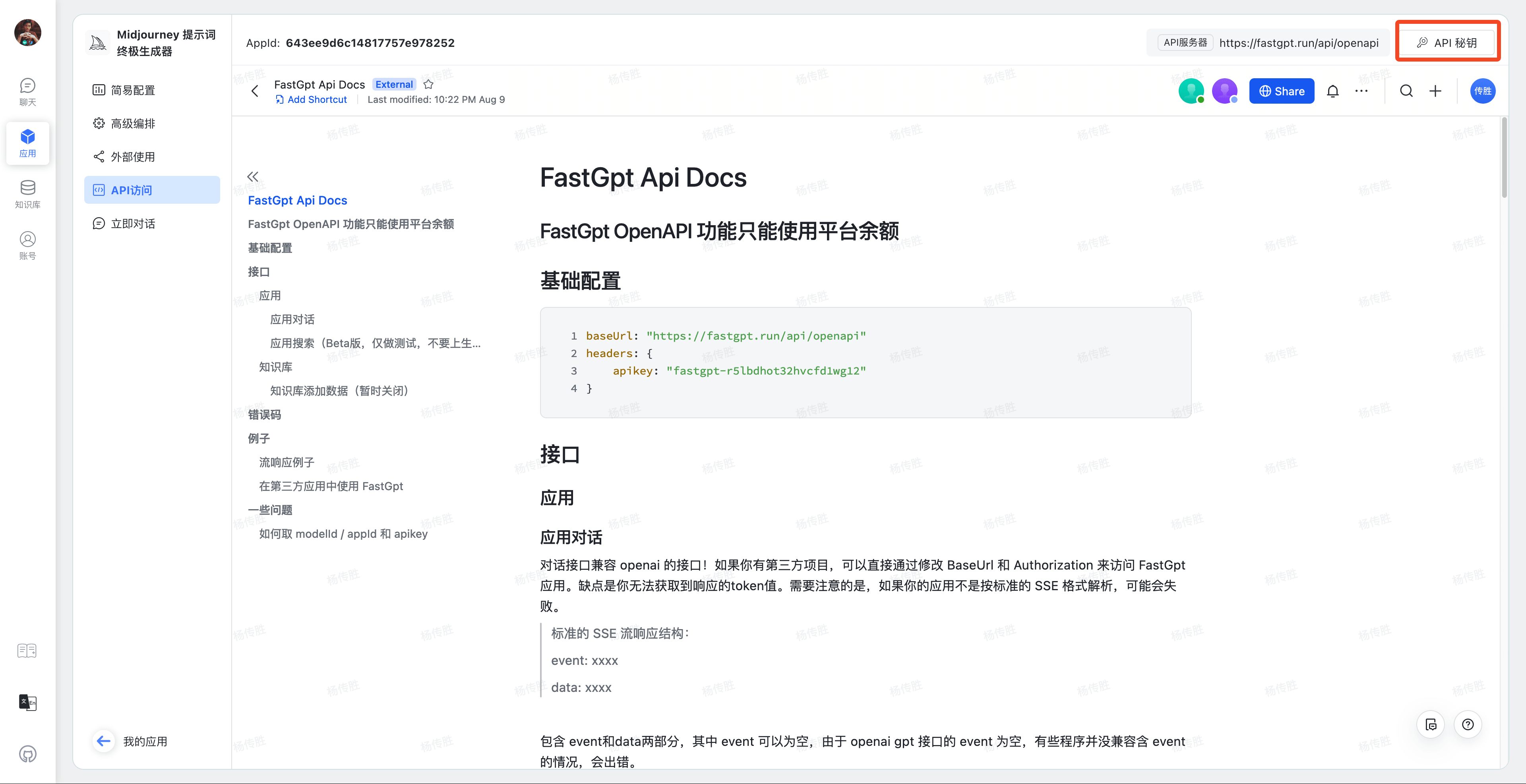Select the 高级编排 menu item
This screenshot has width=1526, height=784.
pyautogui.click(x=132, y=123)
